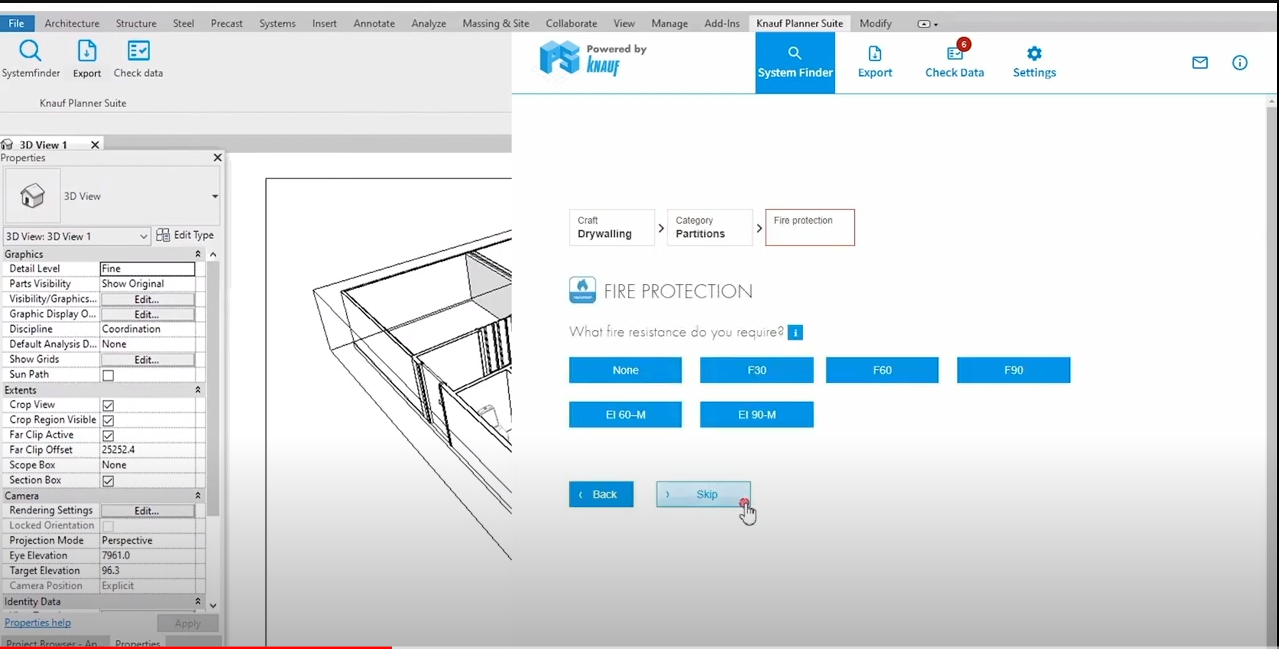
Task: Close the 3D View 1 tab
Action: [95, 145]
